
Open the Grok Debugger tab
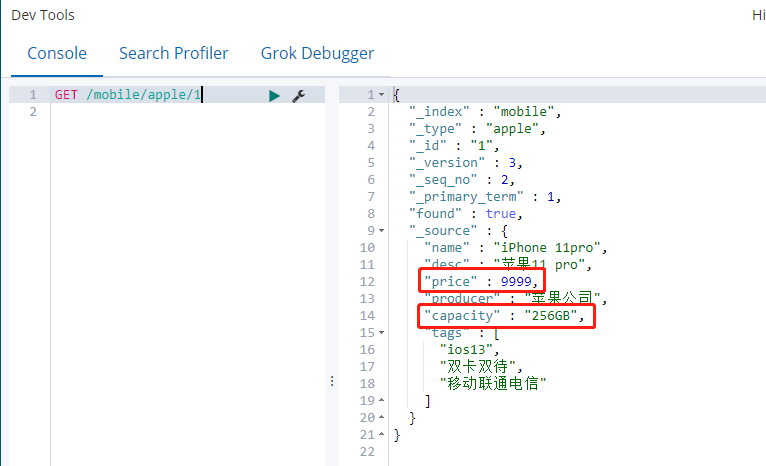[x=317, y=54]
